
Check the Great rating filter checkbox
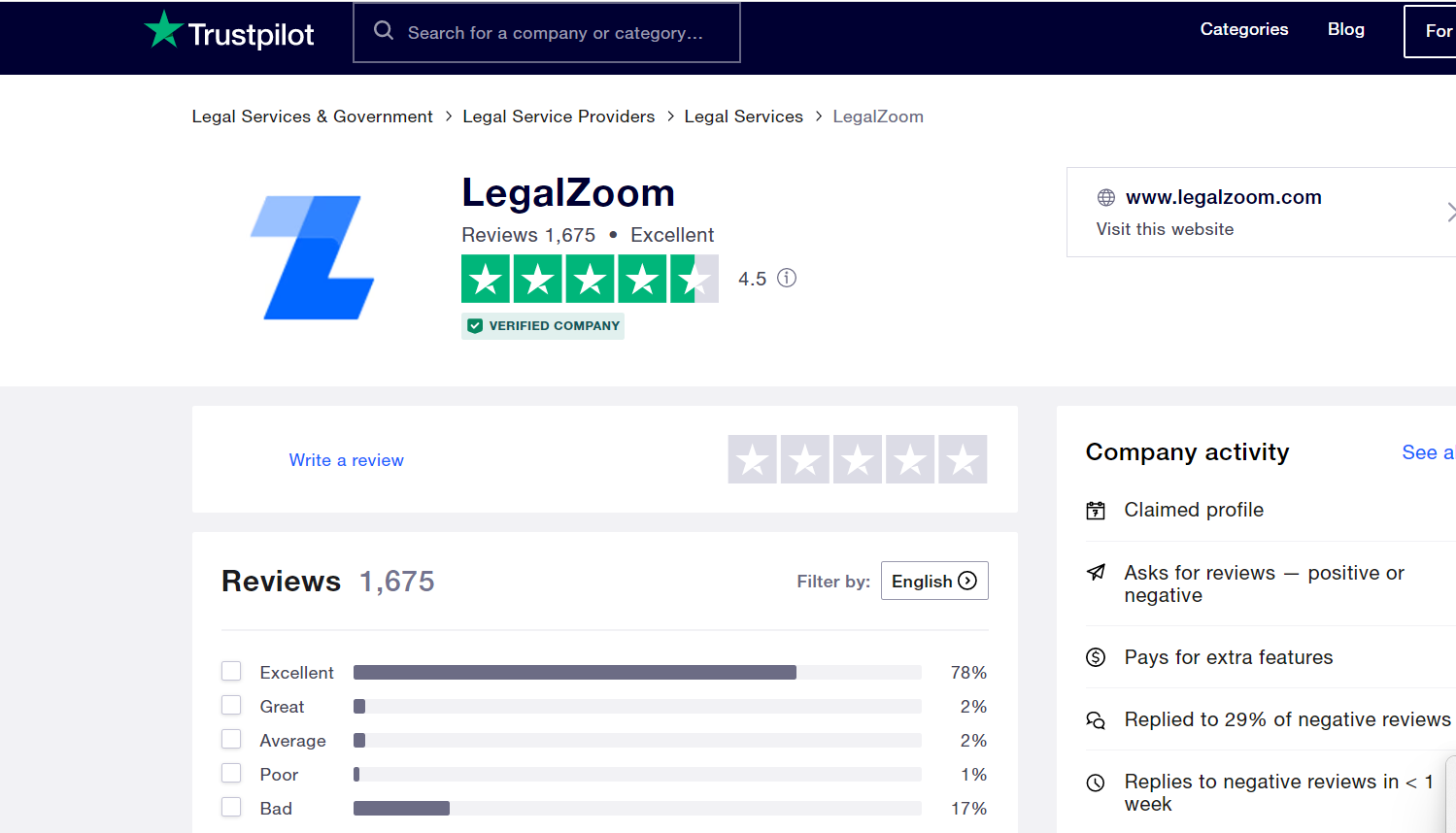pyautogui.click(x=231, y=705)
